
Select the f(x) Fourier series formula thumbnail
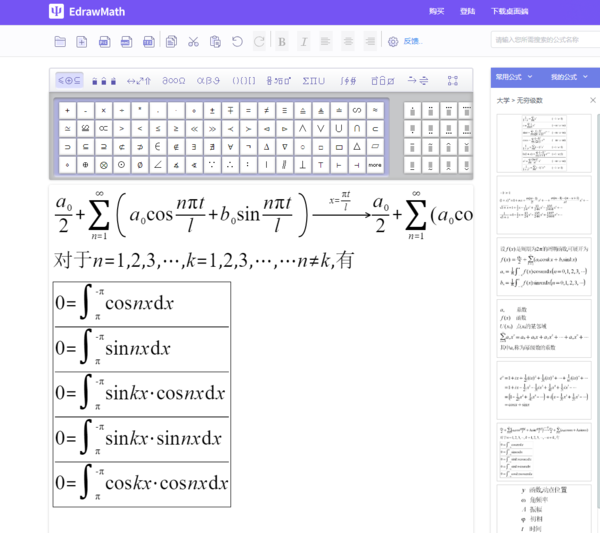tap(544, 267)
